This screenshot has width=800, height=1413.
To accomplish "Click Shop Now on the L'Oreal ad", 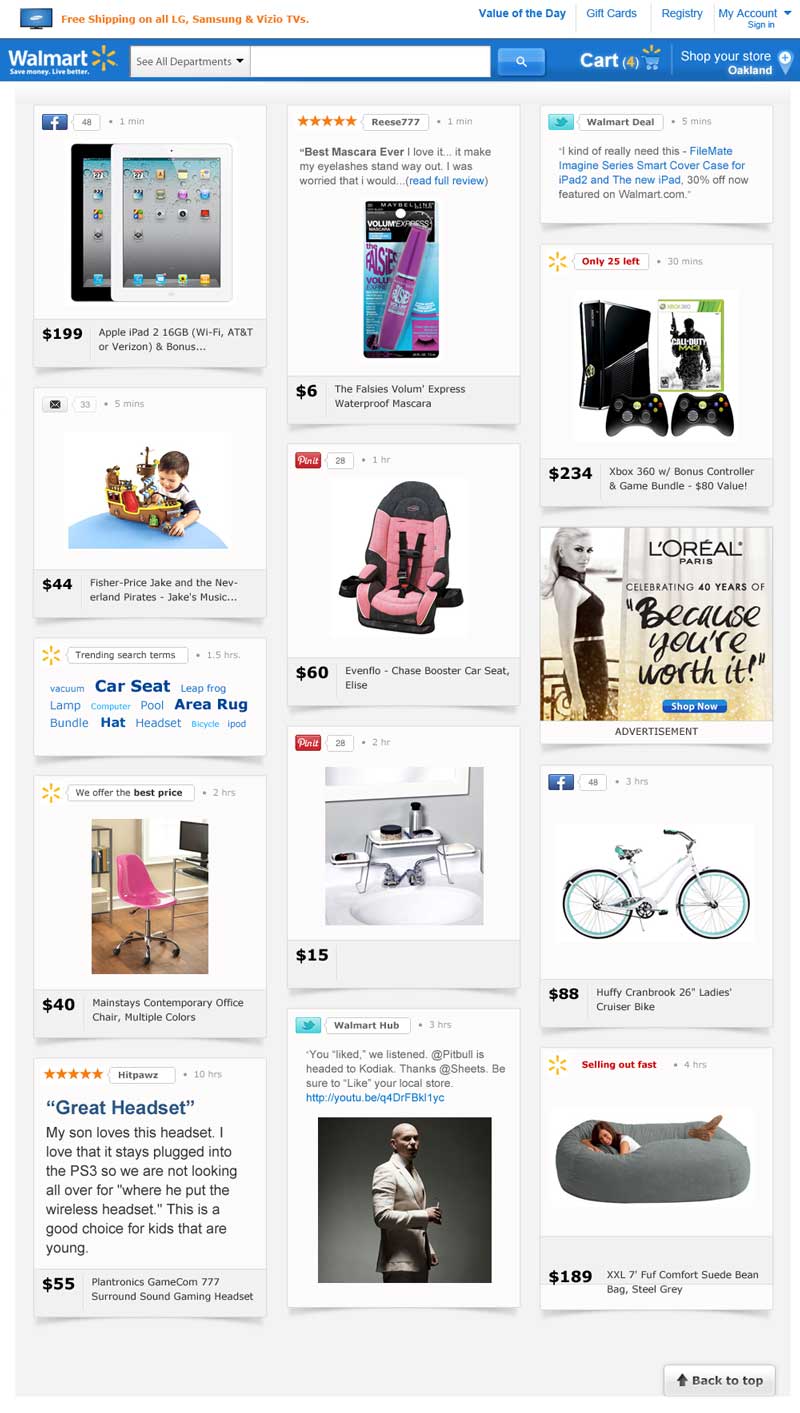I will (694, 706).
